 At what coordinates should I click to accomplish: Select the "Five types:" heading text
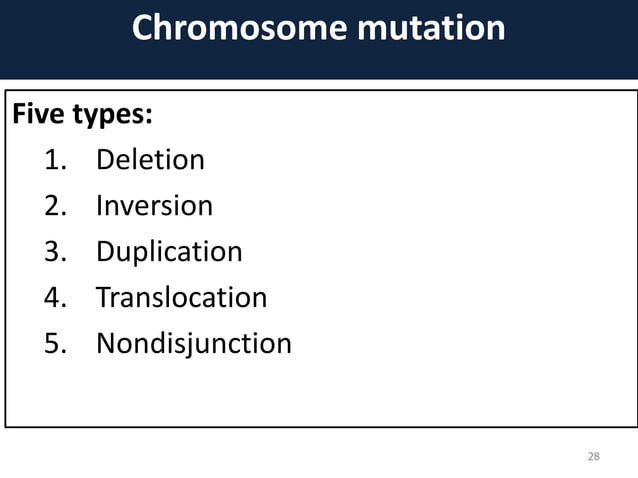(x=82, y=115)
